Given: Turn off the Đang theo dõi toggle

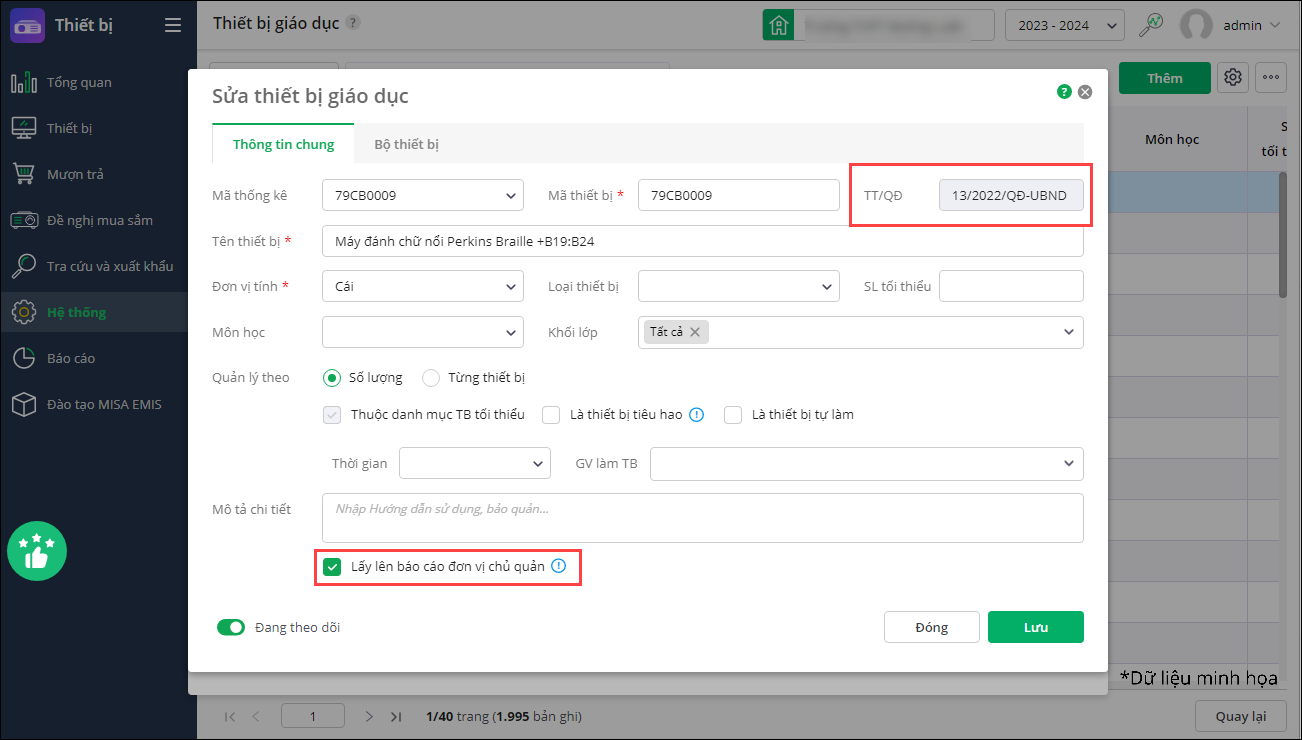Looking at the screenshot, I should 231,628.
